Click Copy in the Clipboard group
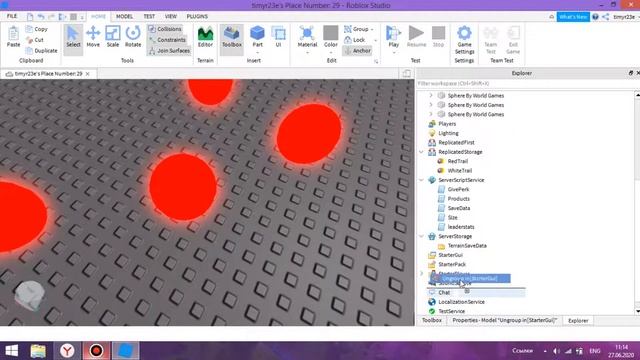The image size is (640, 360). pos(37,29)
